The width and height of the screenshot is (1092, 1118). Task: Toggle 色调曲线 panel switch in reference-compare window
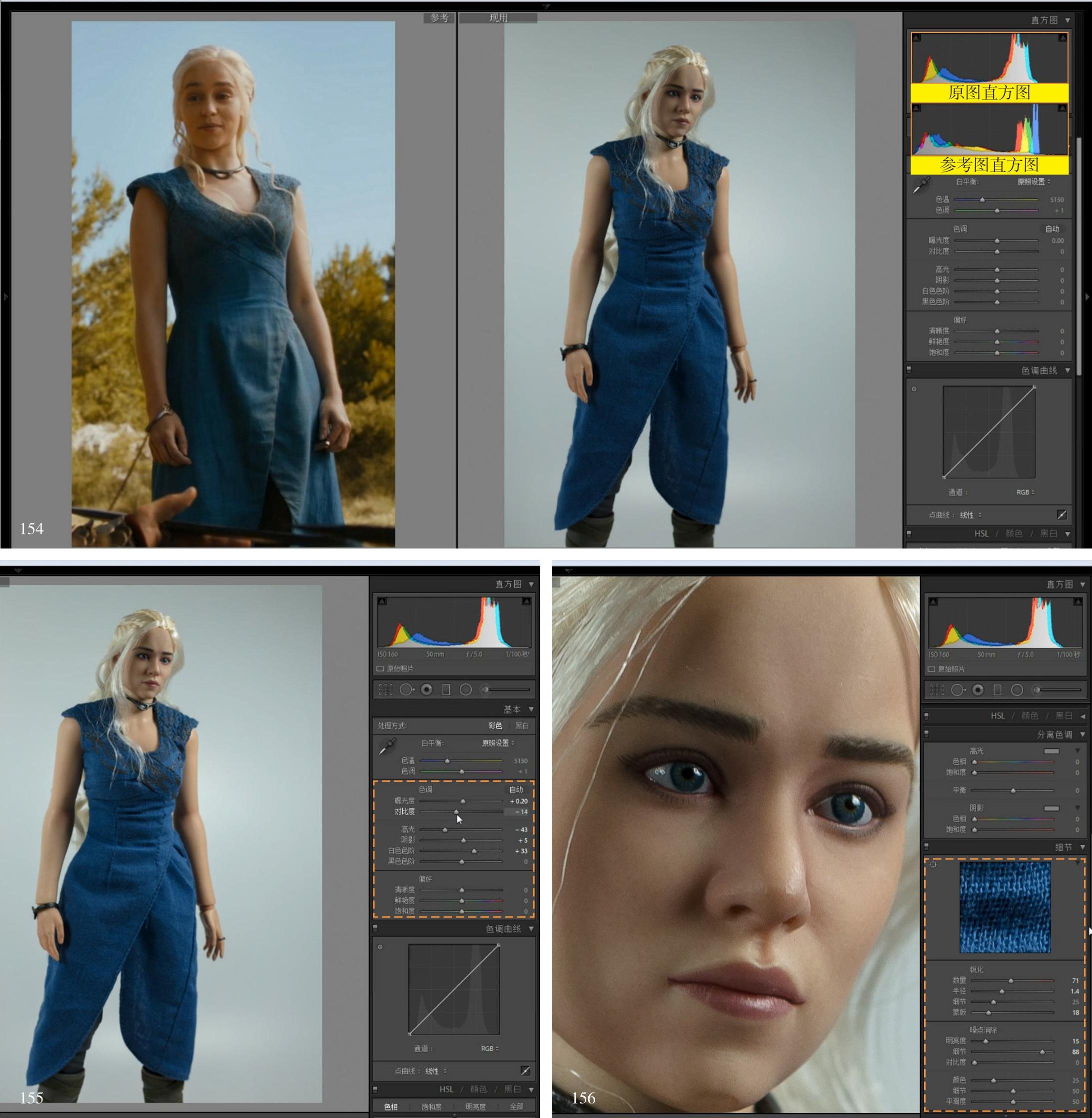[x=910, y=370]
